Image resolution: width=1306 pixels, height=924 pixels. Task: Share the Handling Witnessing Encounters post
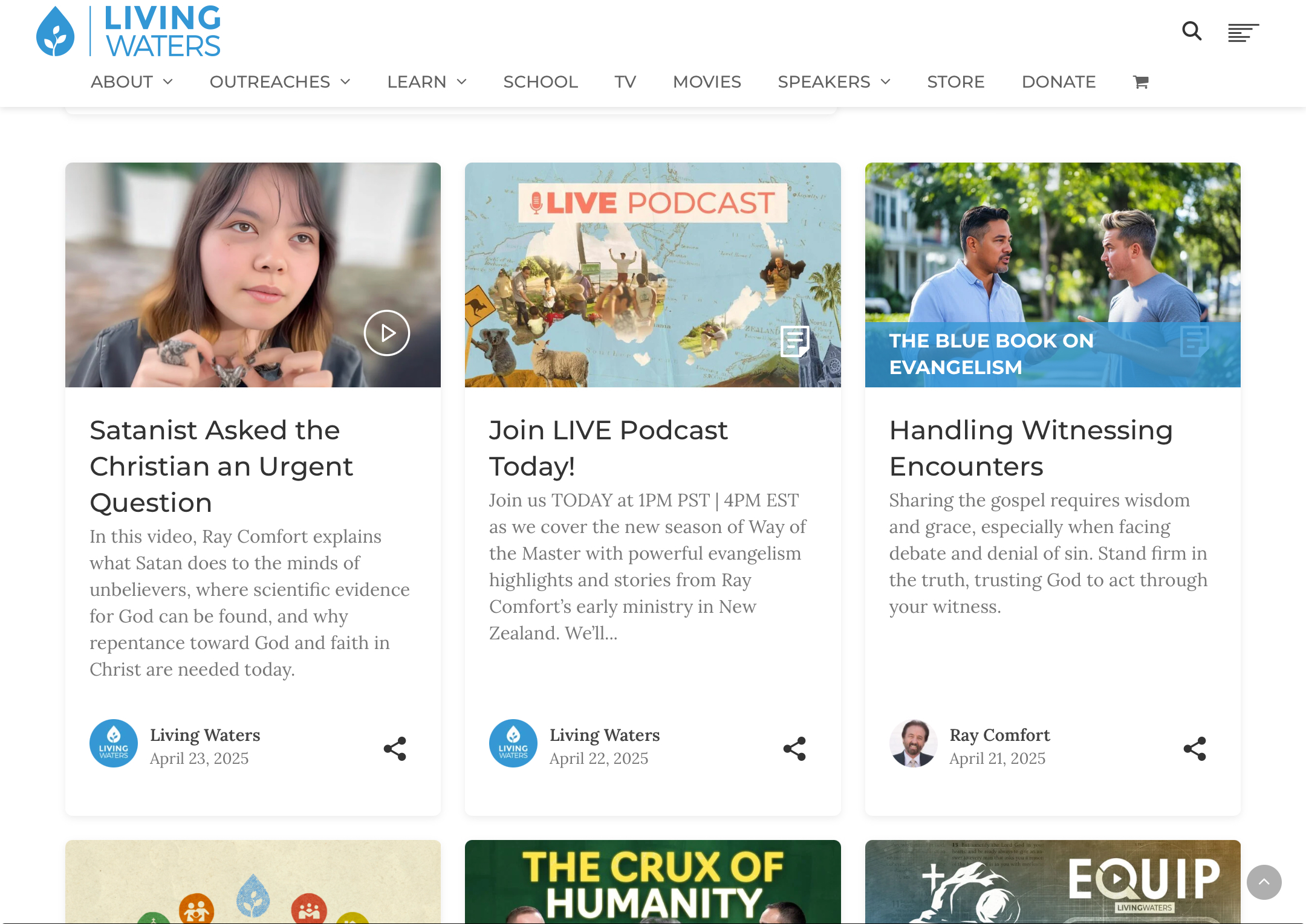pos(1195,749)
